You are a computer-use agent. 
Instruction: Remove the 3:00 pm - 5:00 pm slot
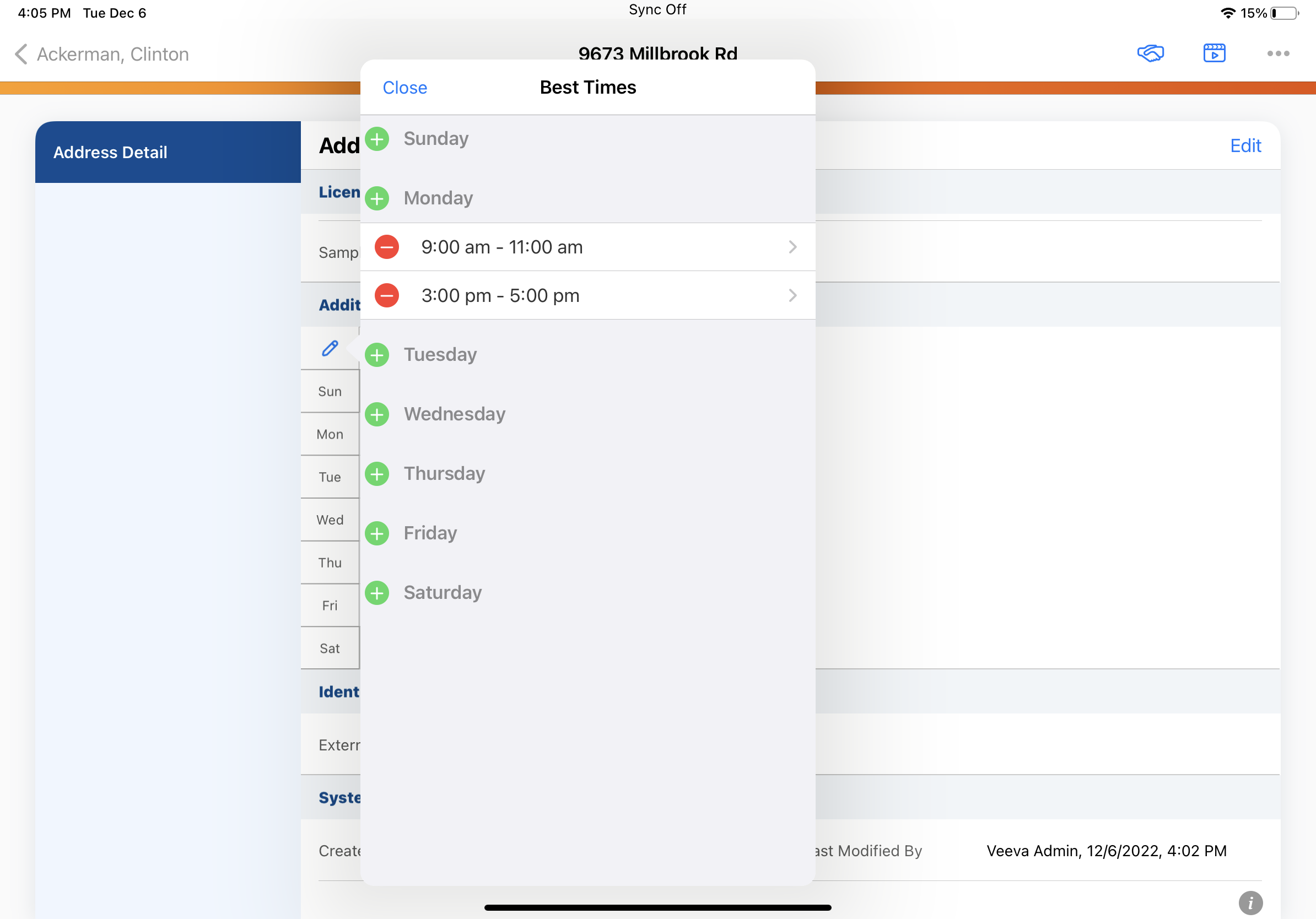387,296
